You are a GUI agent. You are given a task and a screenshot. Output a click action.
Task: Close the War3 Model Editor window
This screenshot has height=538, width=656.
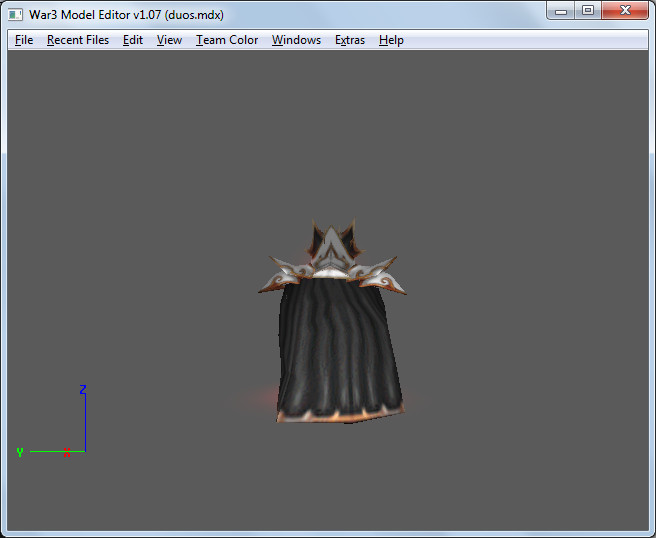point(625,11)
